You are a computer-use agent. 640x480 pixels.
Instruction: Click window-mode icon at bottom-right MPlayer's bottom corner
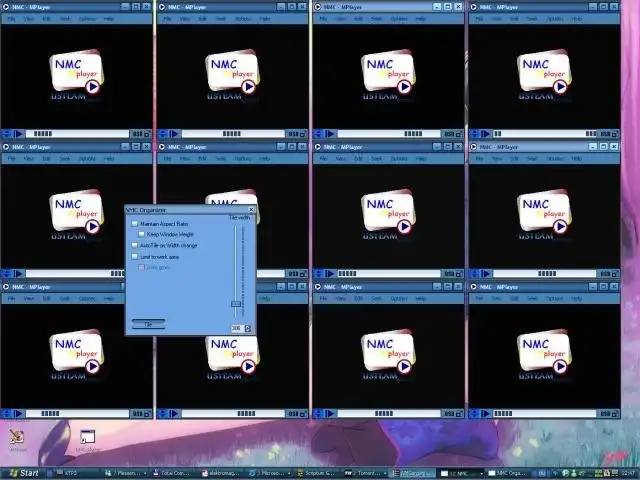coord(615,413)
